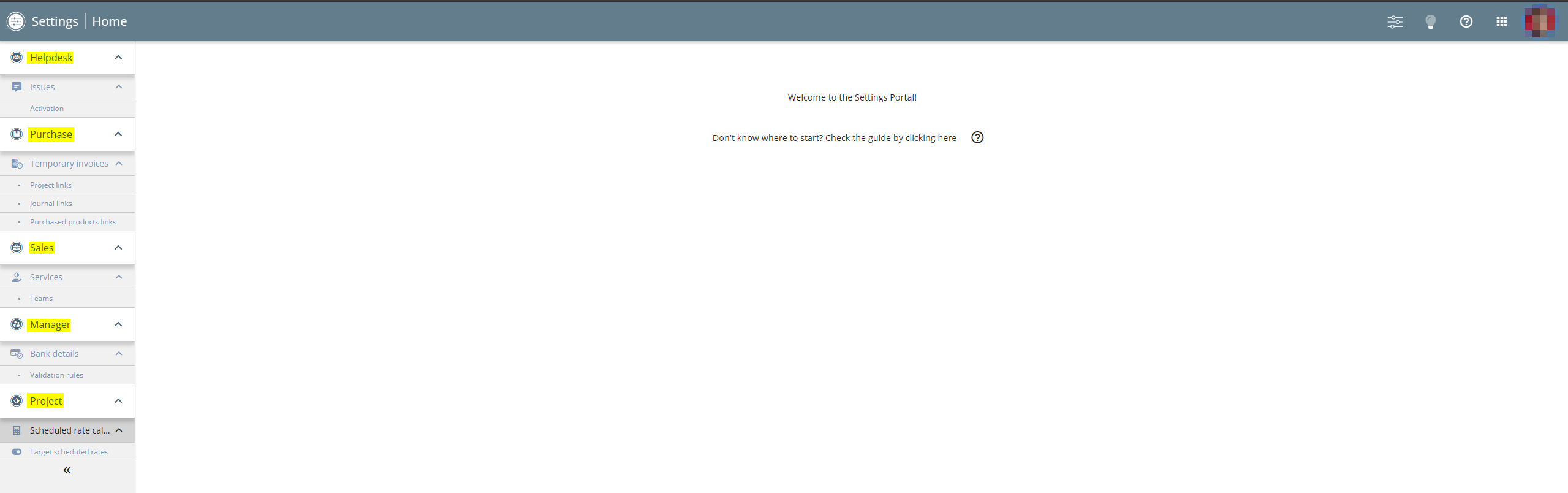The width and height of the screenshot is (1568, 493).
Task: Click the Temporary invoices icon
Action: click(x=17, y=164)
